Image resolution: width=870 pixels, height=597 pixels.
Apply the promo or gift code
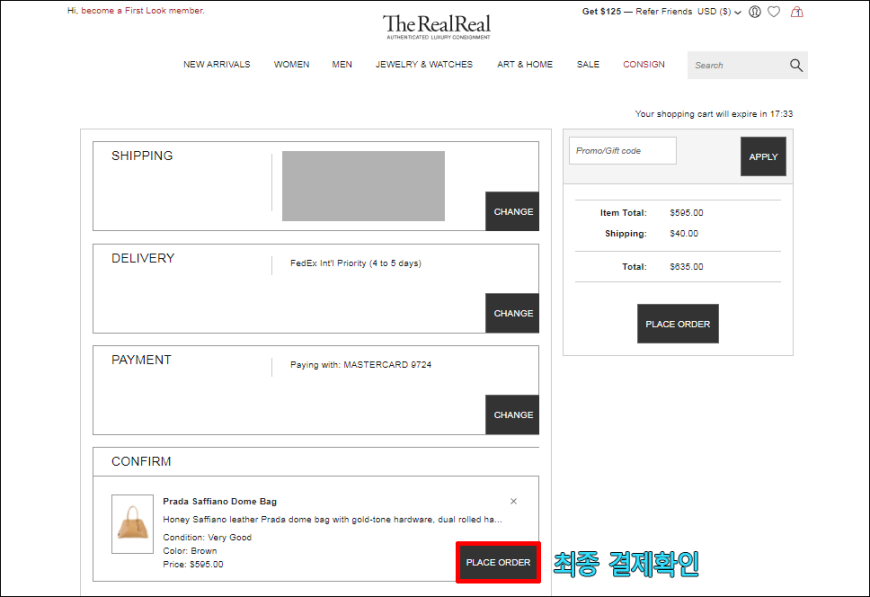point(763,156)
